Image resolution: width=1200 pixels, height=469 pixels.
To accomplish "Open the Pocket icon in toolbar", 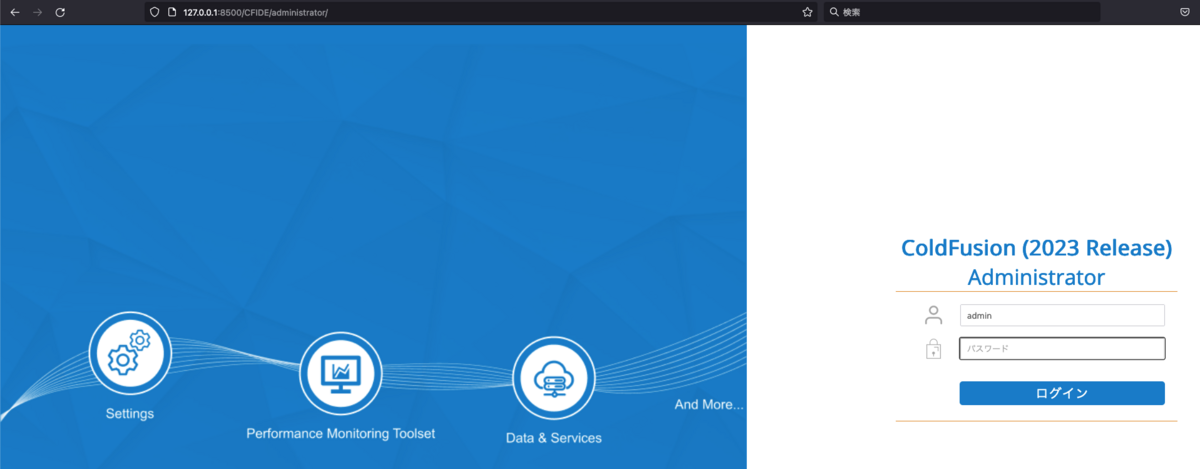I will pyautogui.click(x=1183, y=12).
